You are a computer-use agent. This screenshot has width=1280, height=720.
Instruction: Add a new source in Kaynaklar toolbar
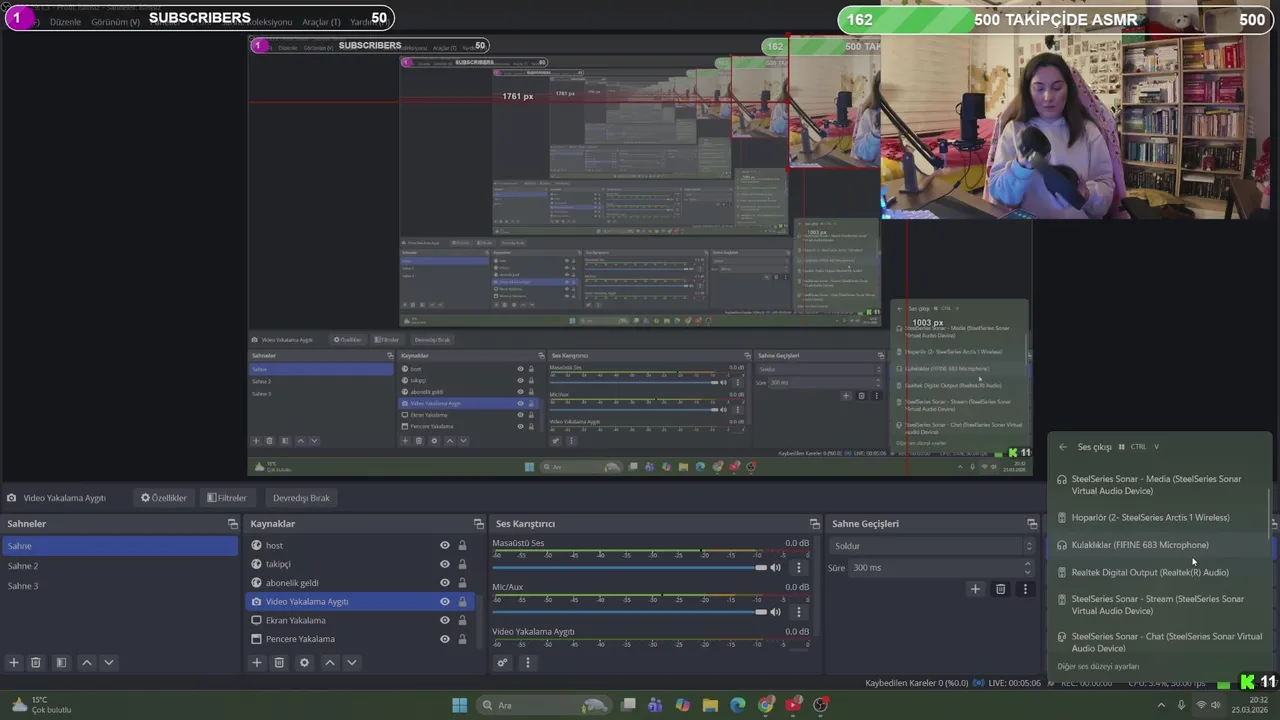pyautogui.click(x=257, y=662)
